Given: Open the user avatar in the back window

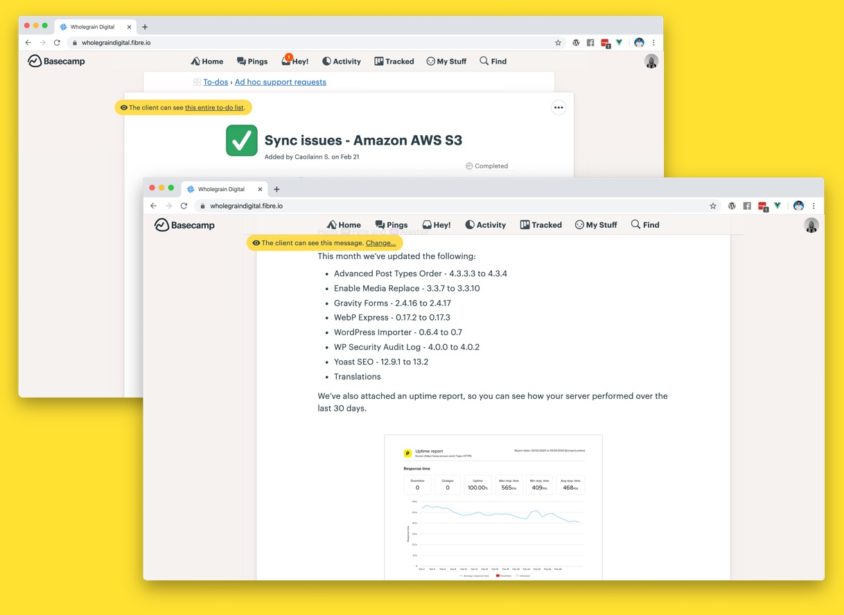Looking at the screenshot, I should (x=651, y=61).
